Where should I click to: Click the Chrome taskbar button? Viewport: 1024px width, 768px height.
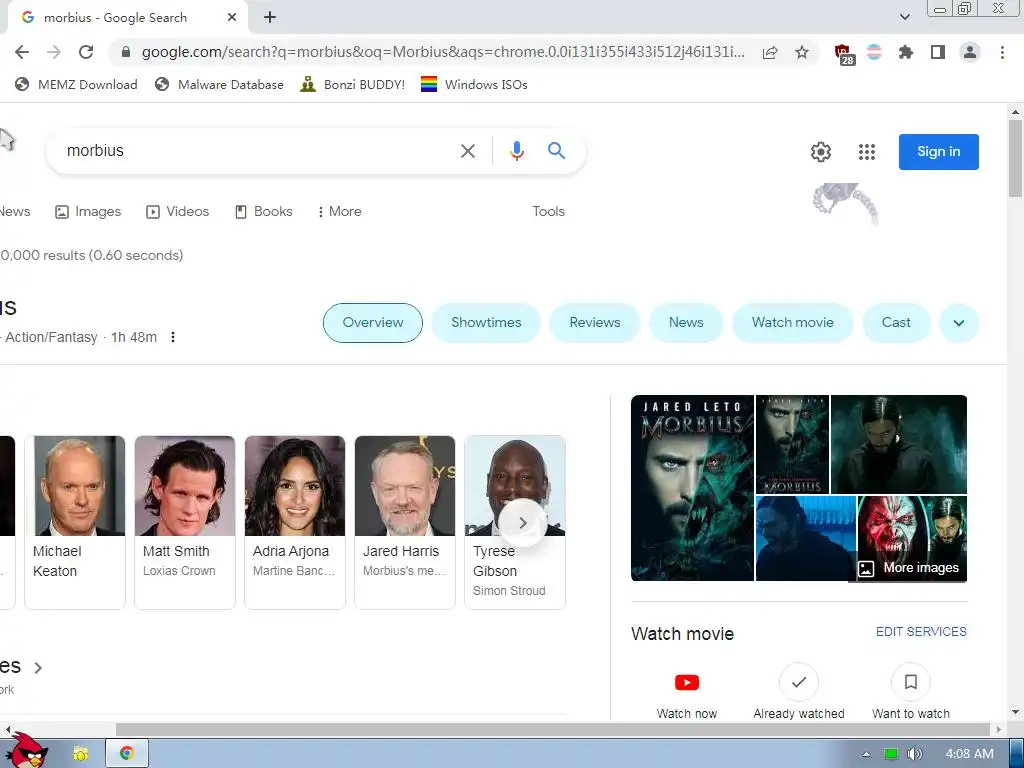[127, 754]
